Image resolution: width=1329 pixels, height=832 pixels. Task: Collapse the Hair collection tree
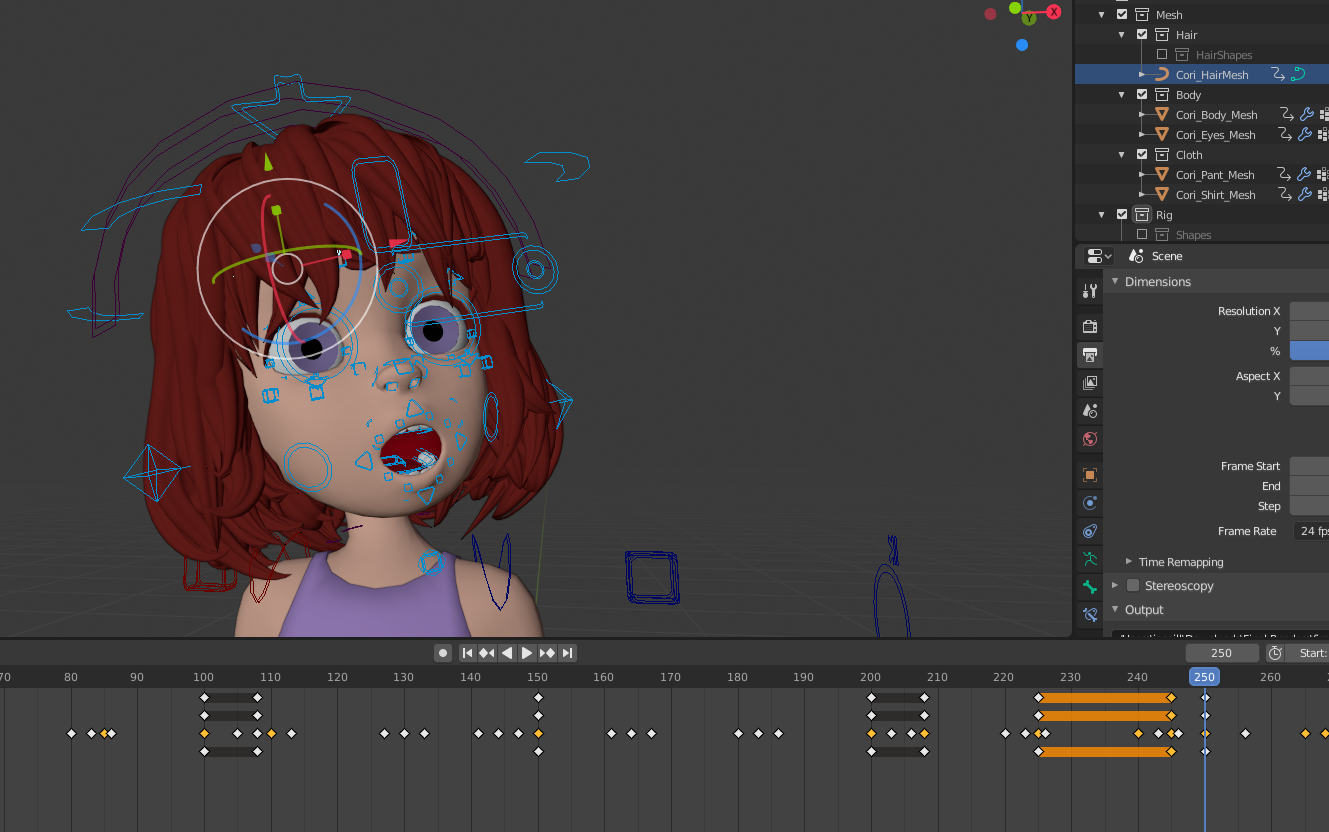coord(1122,34)
